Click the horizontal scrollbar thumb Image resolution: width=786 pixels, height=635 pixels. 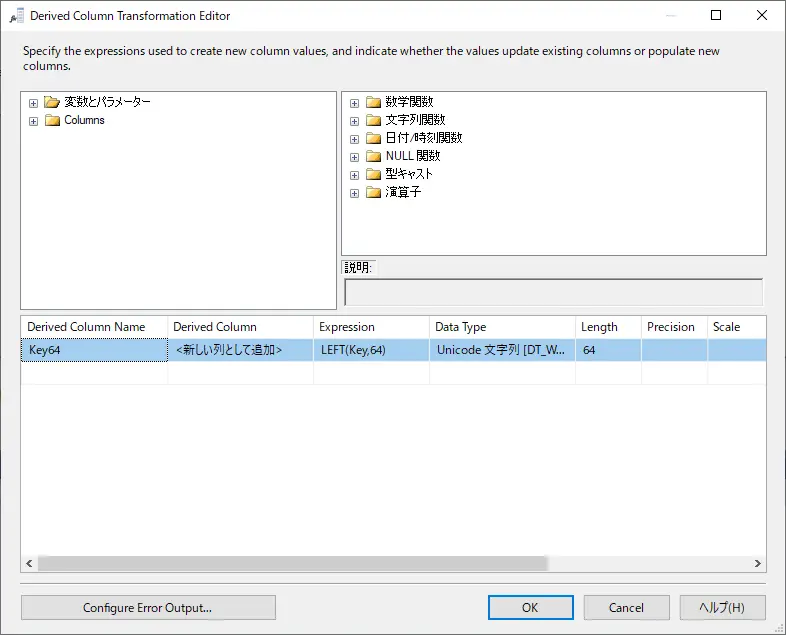pos(293,563)
